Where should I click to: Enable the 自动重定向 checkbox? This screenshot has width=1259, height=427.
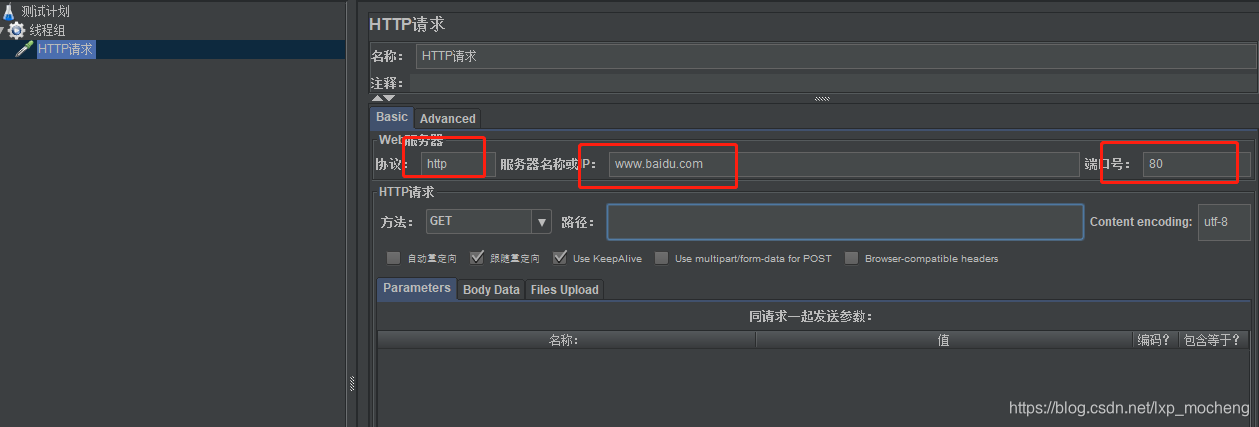click(x=394, y=258)
